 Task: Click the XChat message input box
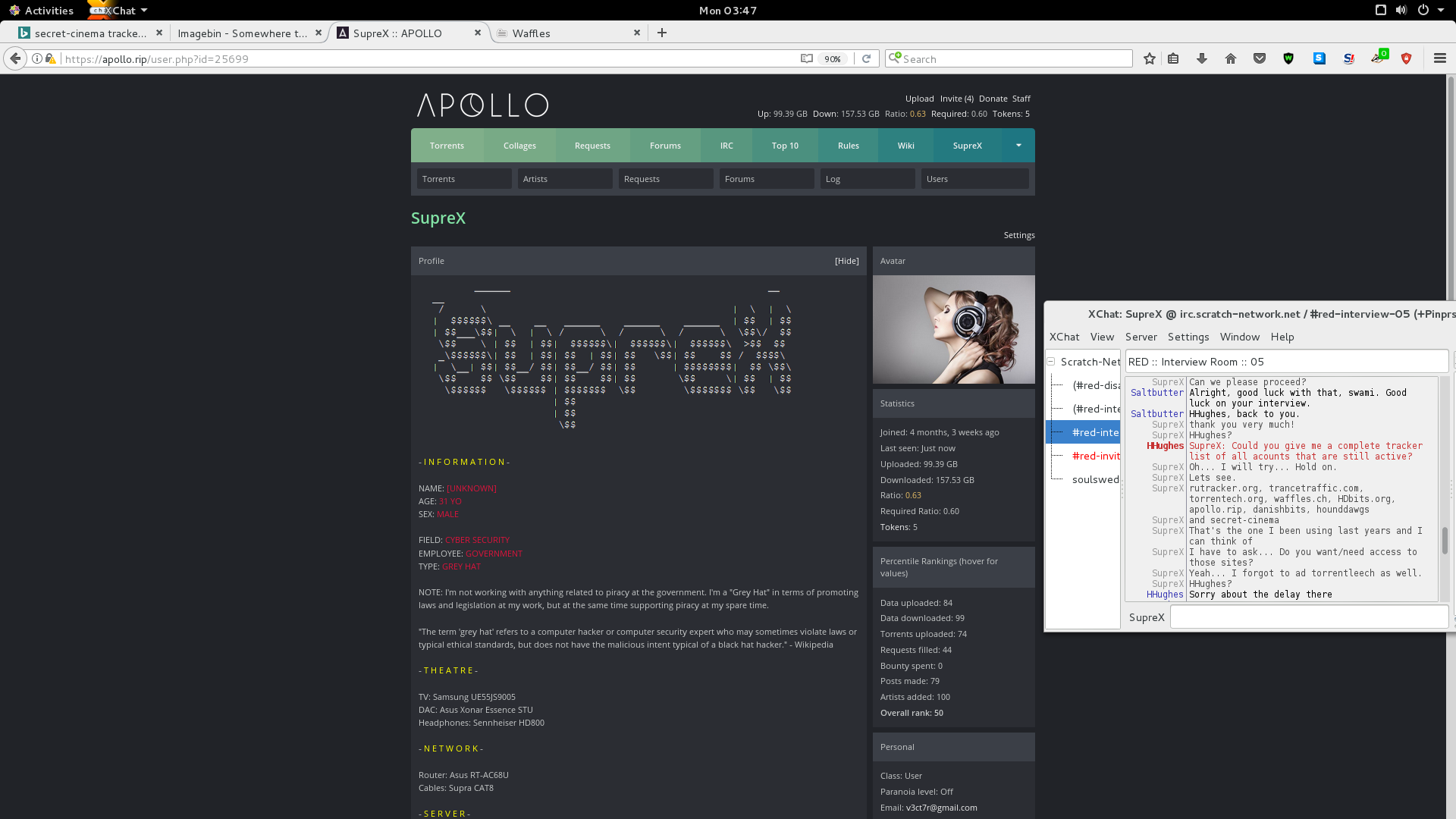1309,617
